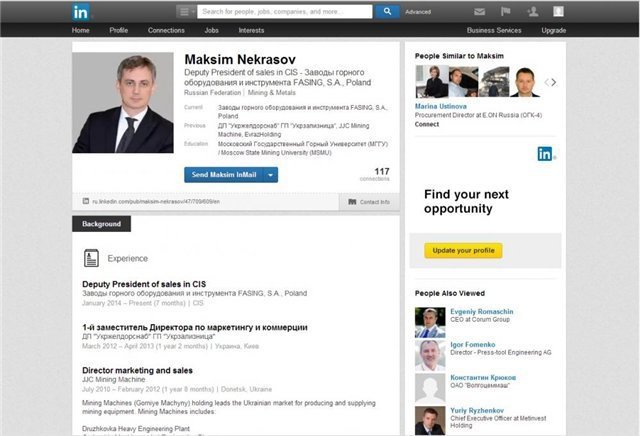Open the Interests menu item
640x436 pixels.
pos(251,30)
